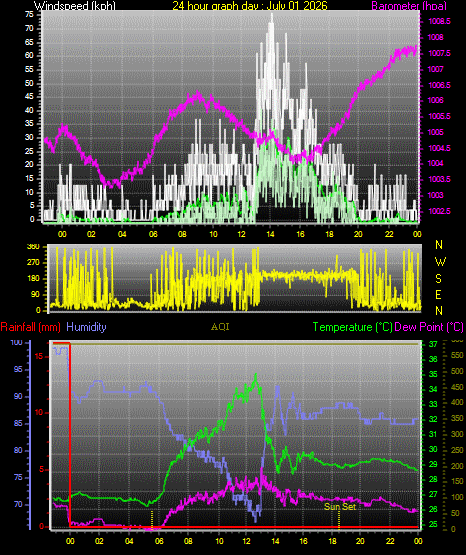Click the 24 hour graph day title
This screenshot has width=466, height=555.
coord(250,6)
